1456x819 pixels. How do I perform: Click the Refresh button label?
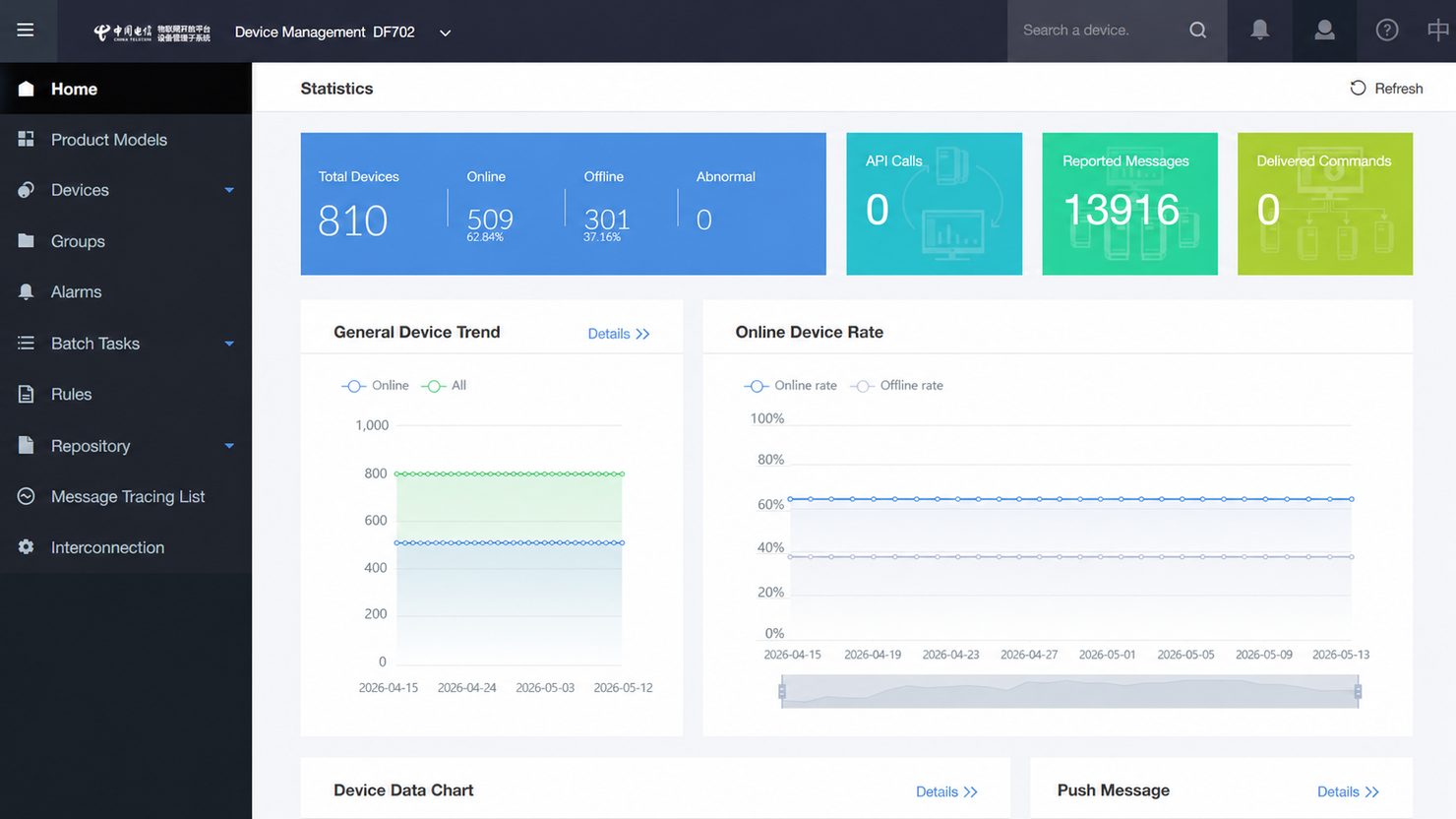point(1398,89)
